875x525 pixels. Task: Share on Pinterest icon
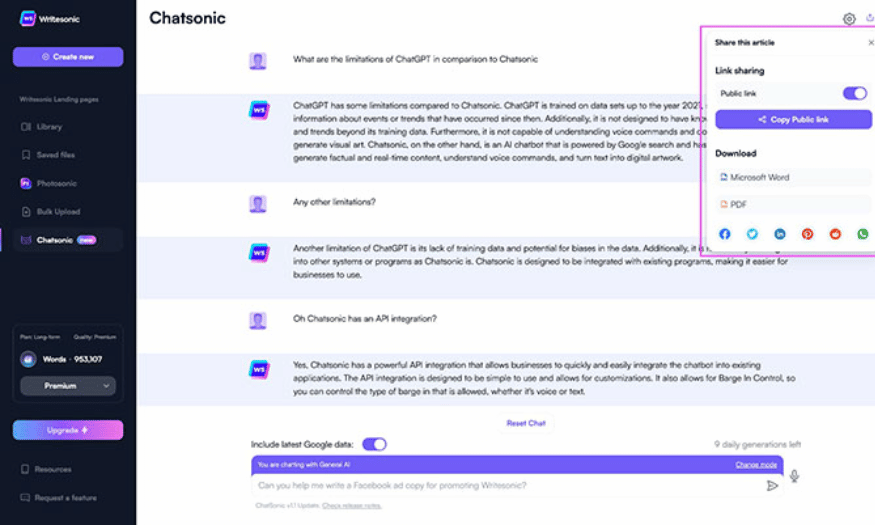pos(807,234)
